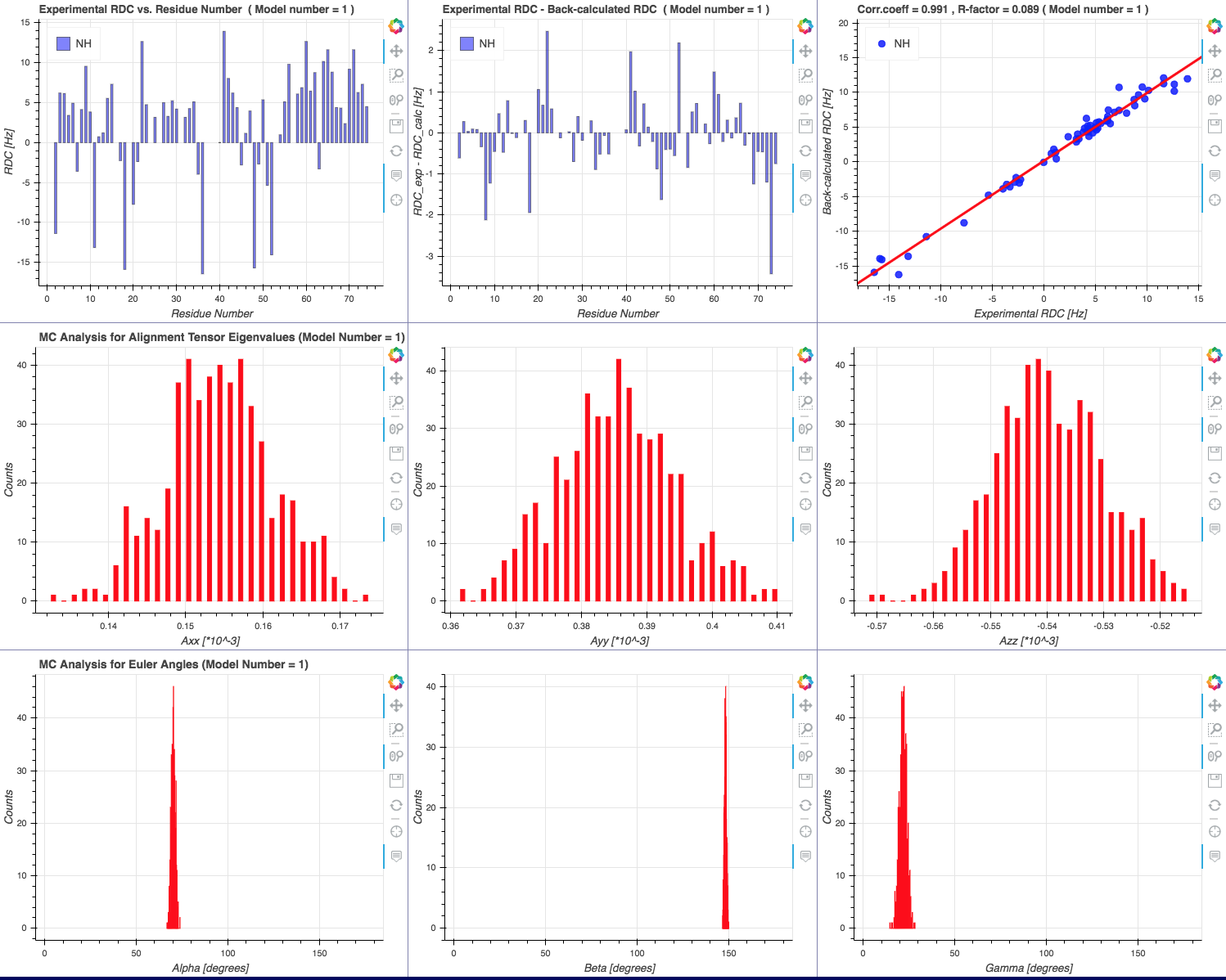Select Box Zoom on the Ayy histogram
This screenshot has width=1226, height=980.
(805, 402)
